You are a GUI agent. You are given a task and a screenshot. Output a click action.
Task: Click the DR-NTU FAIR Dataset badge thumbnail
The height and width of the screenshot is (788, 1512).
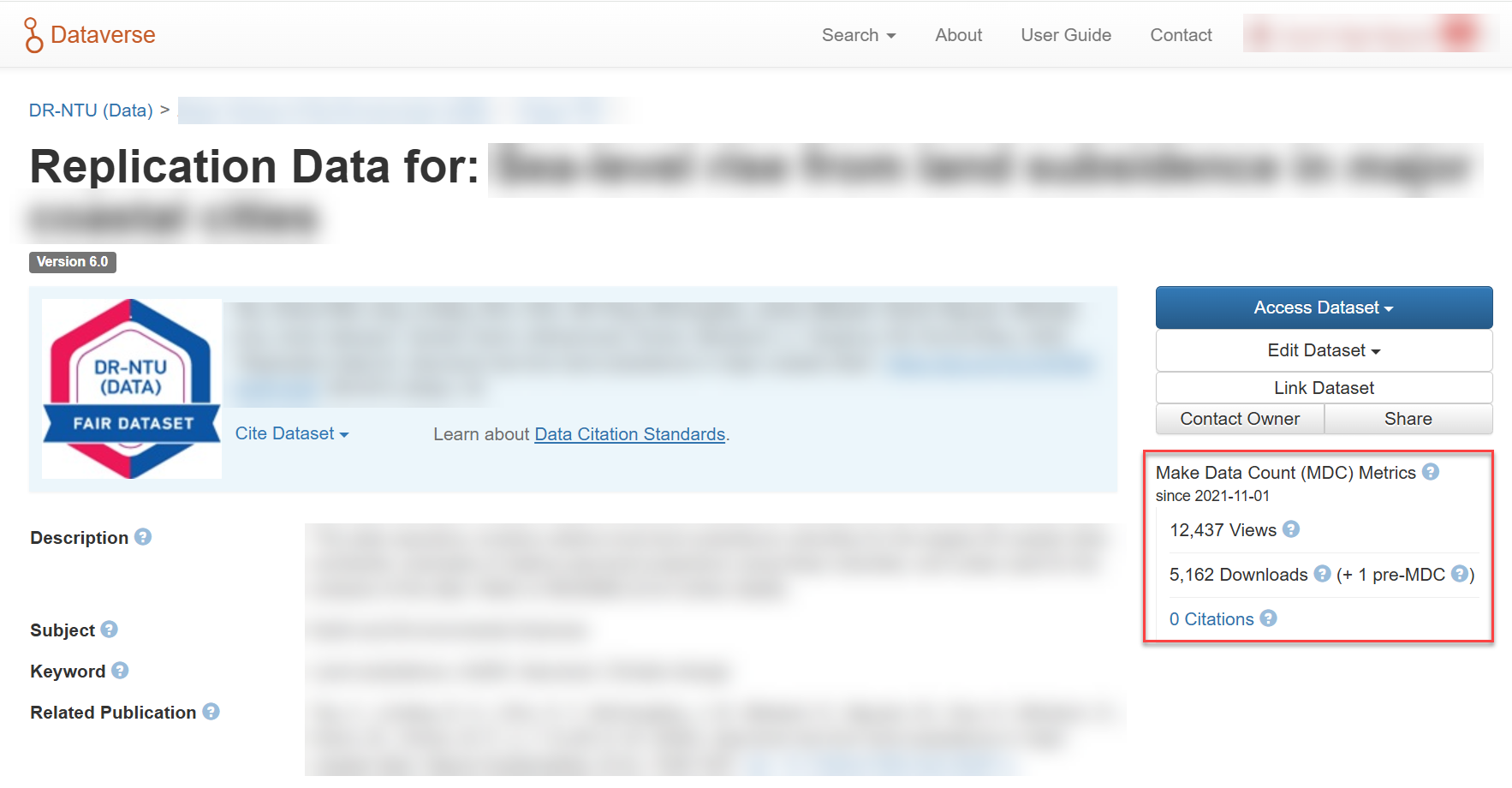point(132,389)
